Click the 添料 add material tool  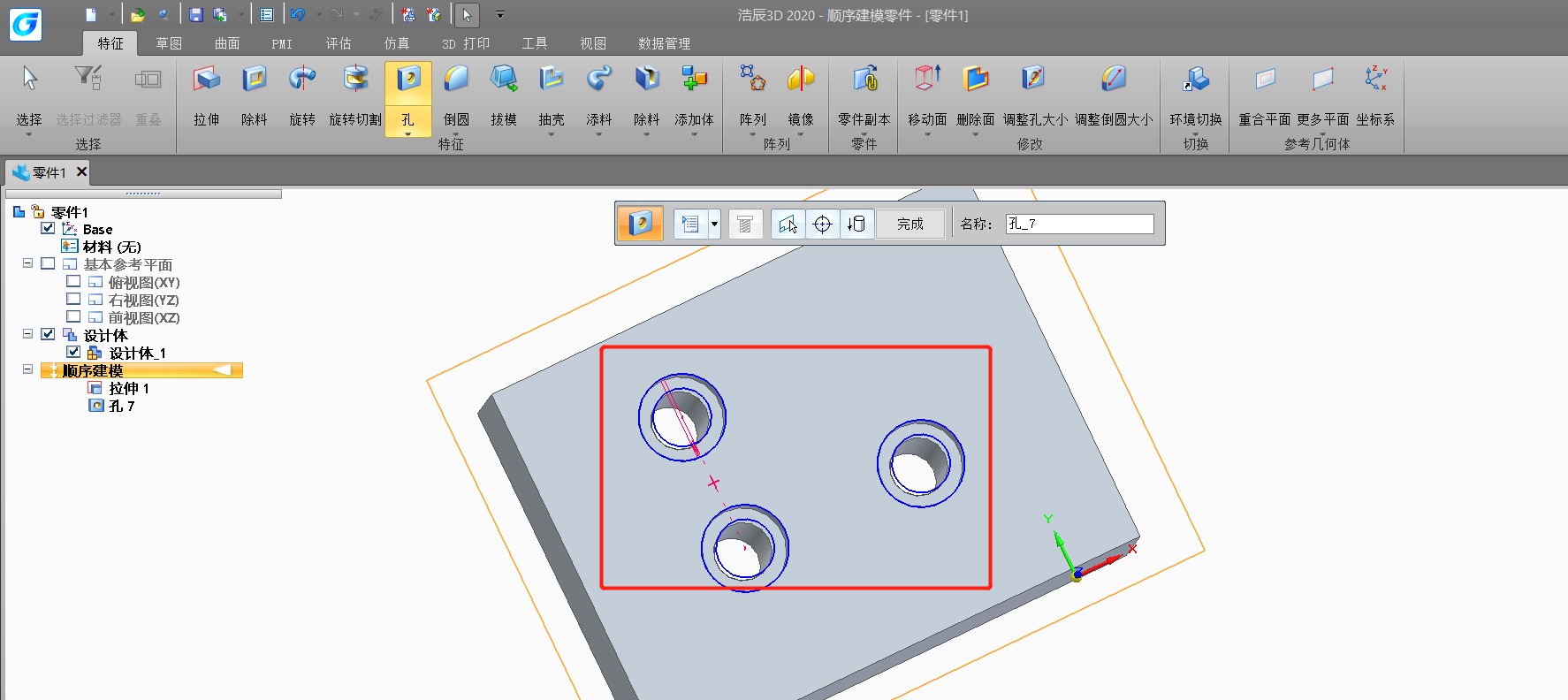point(599,96)
